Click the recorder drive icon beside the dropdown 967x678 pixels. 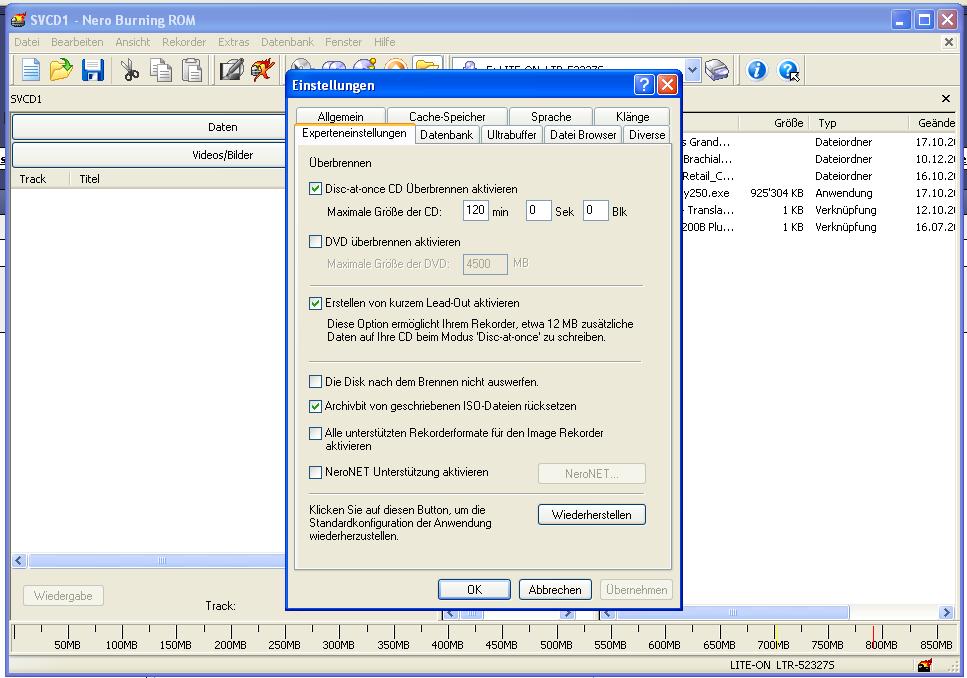point(717,70)
